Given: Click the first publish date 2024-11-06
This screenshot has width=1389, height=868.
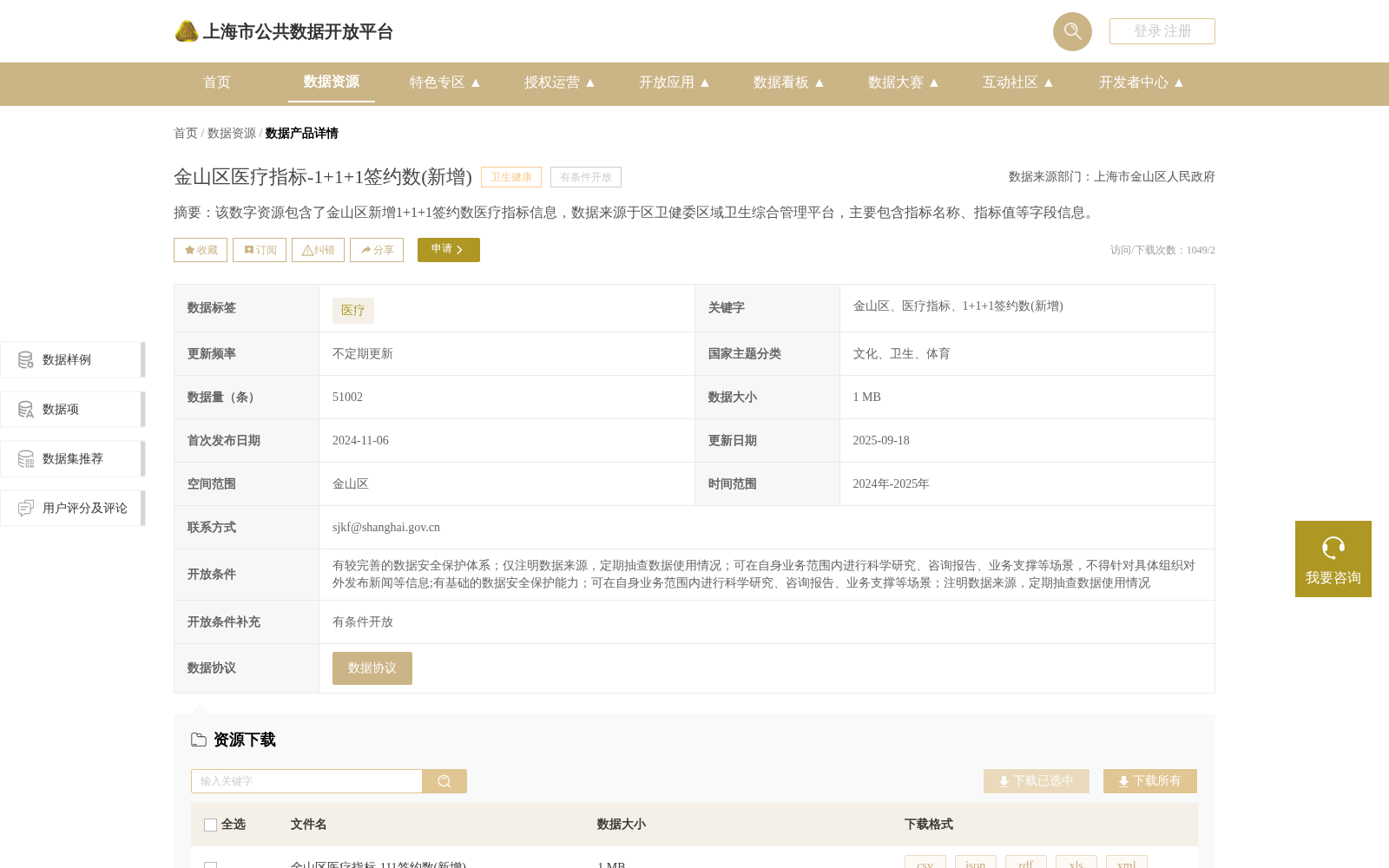Looking at the screenshot, I should (360, 440).
